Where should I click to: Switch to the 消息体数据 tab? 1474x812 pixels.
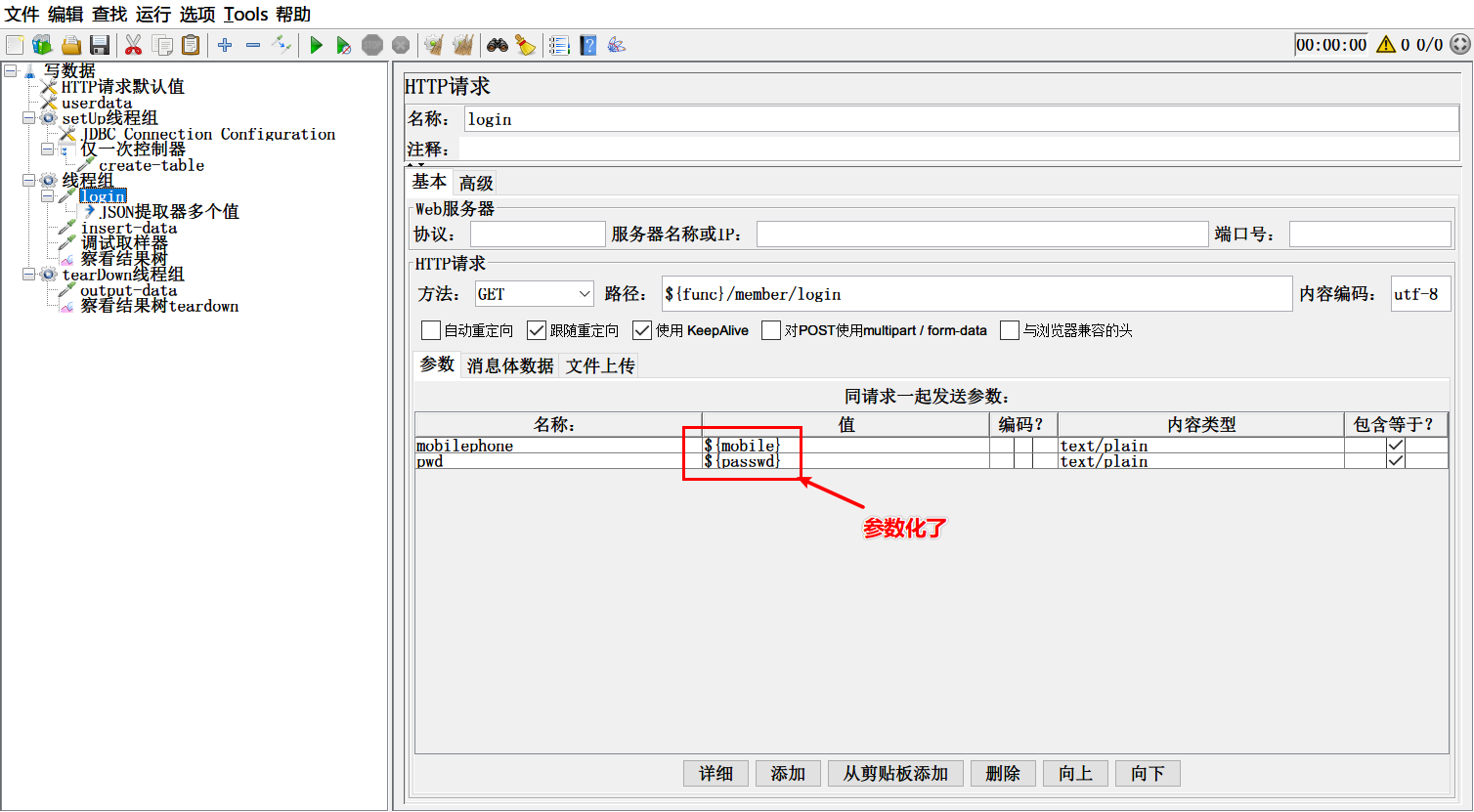pos(510,365)
